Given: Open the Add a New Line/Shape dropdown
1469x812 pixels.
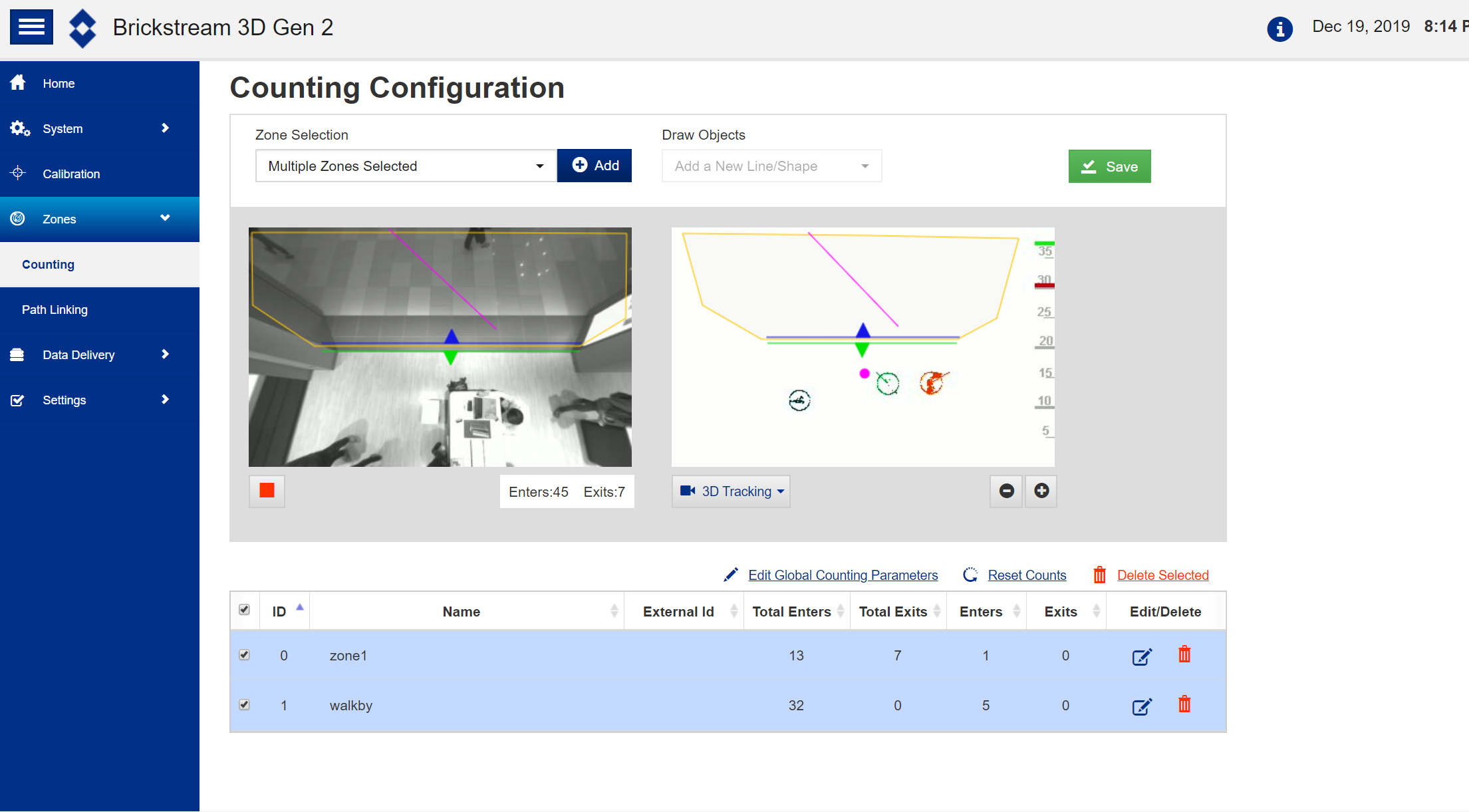Looking at the screenshot, I should [771, 166].
